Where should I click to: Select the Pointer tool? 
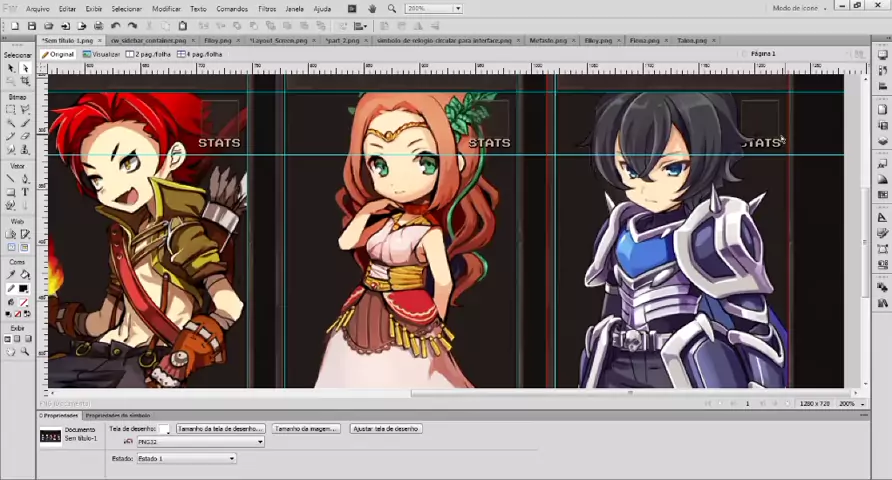point(11,68)
